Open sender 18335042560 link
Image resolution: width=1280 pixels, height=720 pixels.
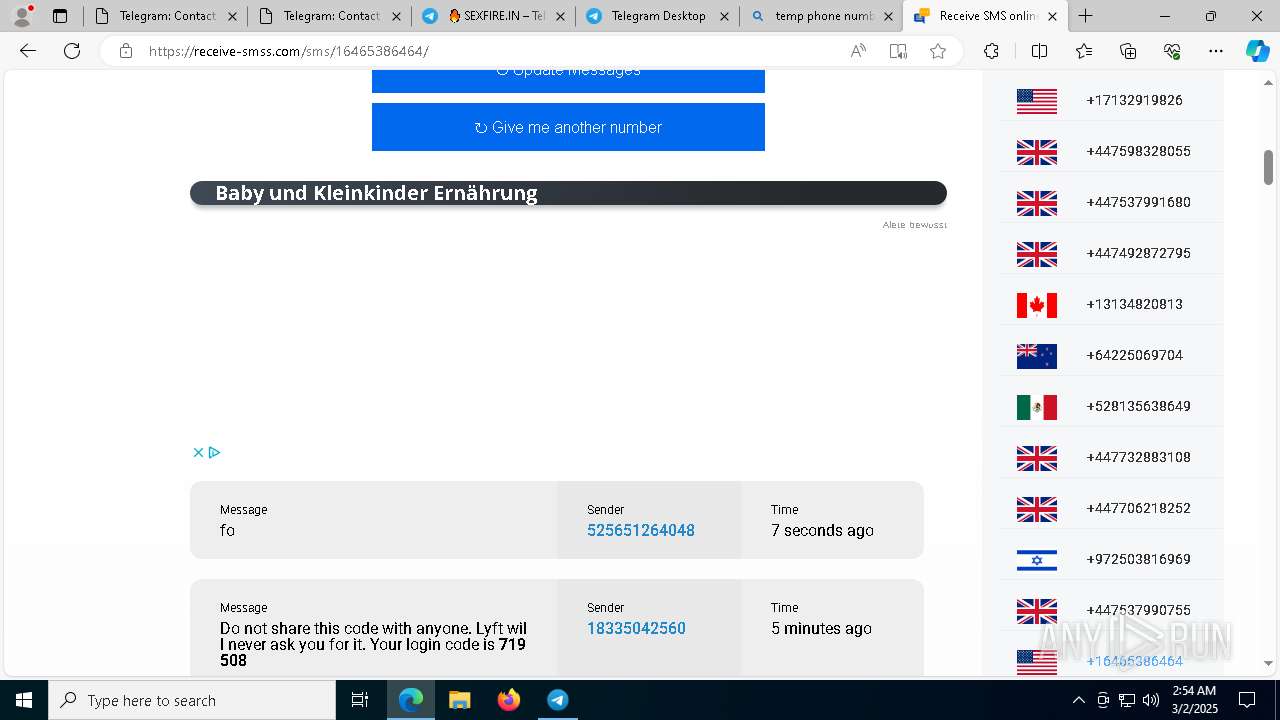pyautogui.click(x=636, y=628)
